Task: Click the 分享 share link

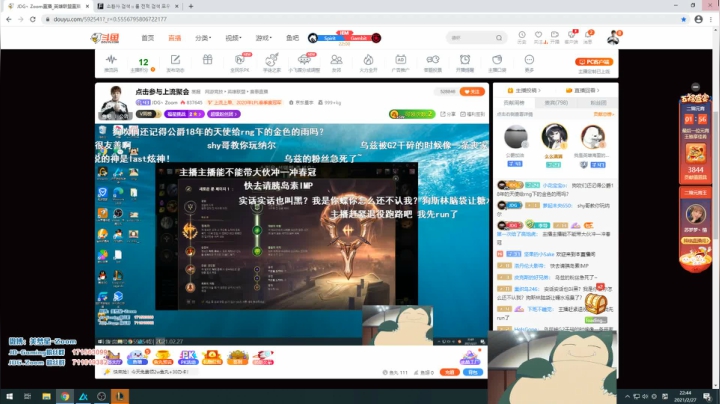Action: 448,114
